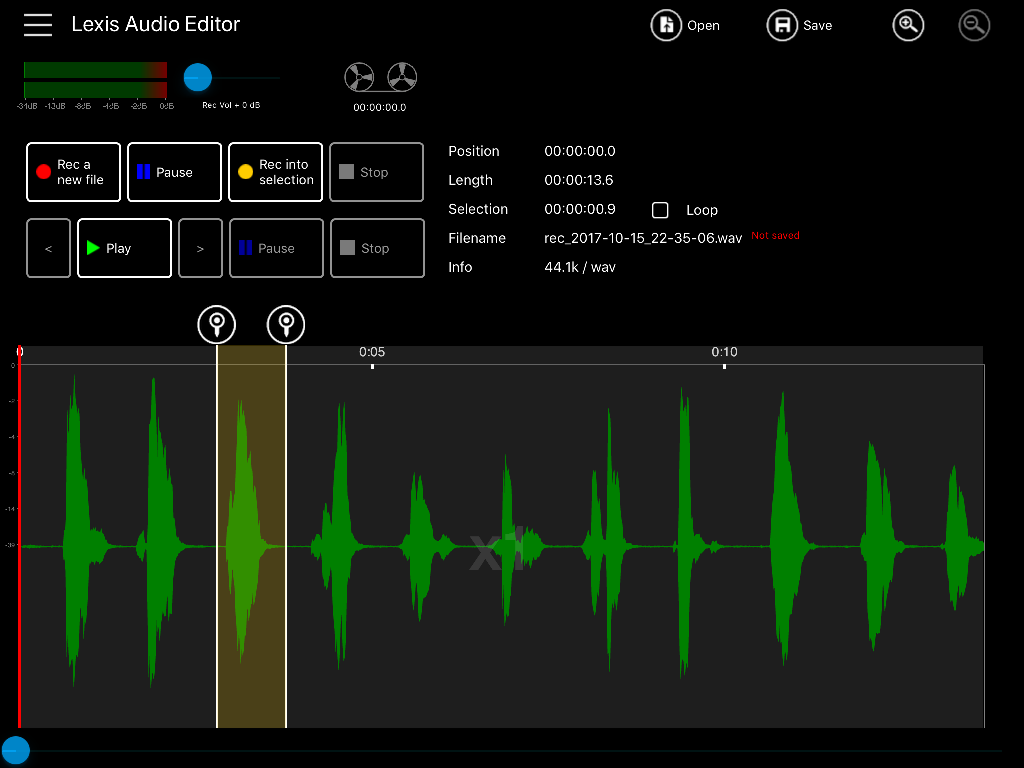Play the audio
This screenshot has height=768, width=1024.
[125, 248]
